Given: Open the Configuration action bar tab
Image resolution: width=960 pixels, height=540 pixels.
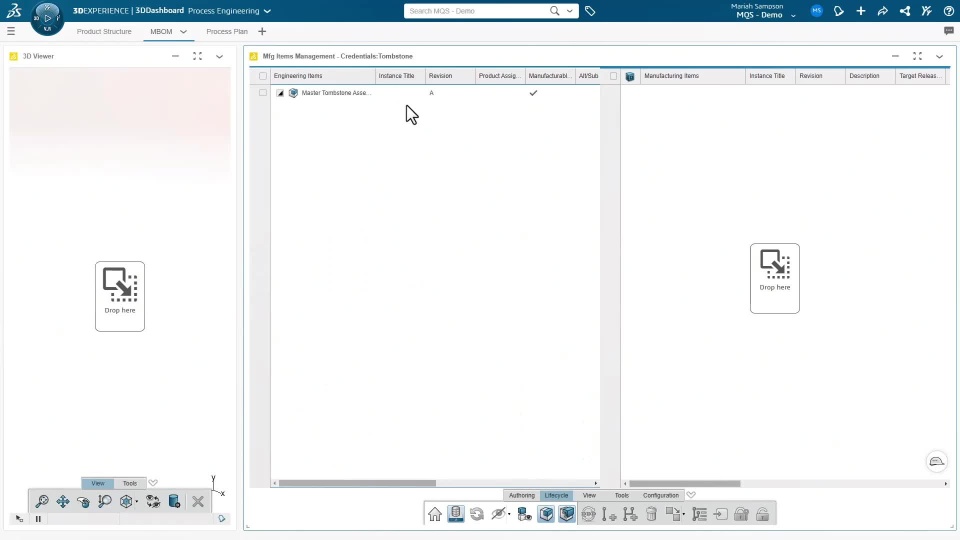Looking at the screenshot, I should click(x=661, y=495).
